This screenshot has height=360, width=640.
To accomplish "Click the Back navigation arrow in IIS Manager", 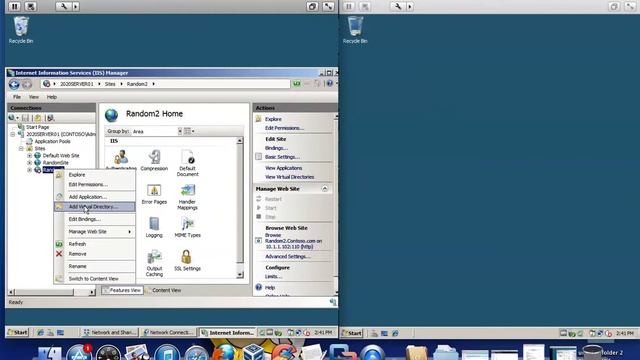I will 14,84.
